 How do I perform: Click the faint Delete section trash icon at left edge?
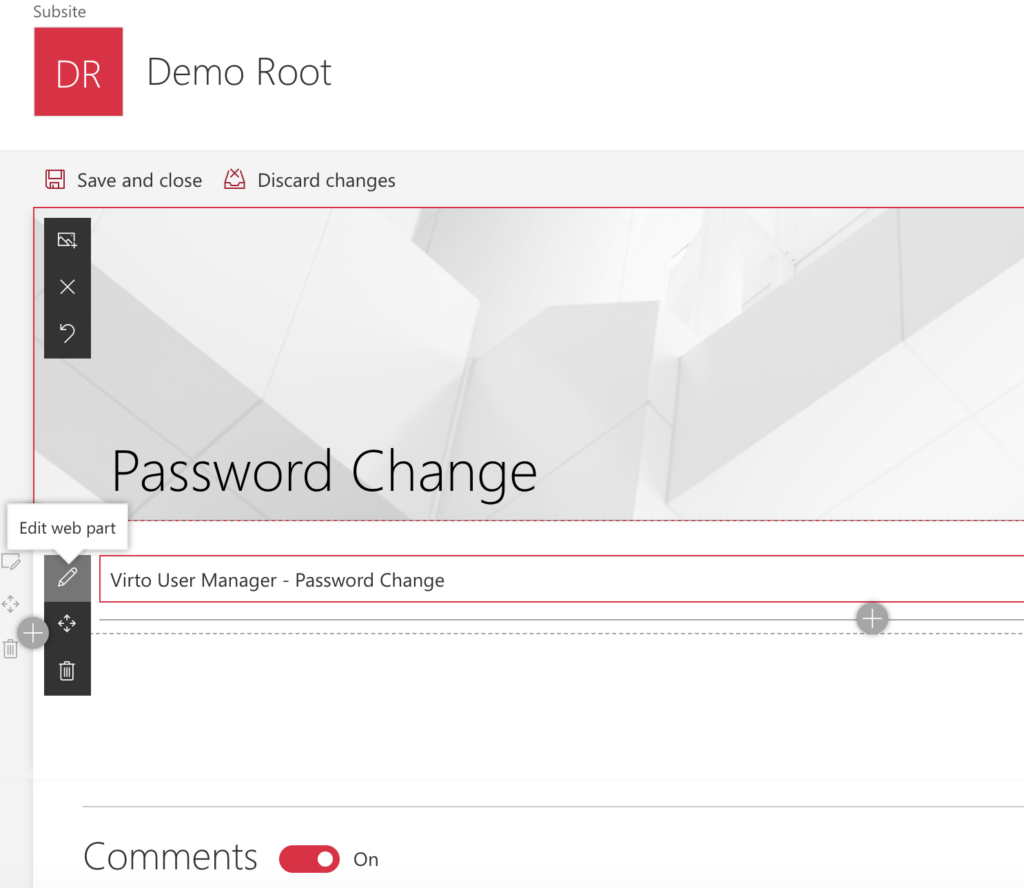click(x=11, y=650)
